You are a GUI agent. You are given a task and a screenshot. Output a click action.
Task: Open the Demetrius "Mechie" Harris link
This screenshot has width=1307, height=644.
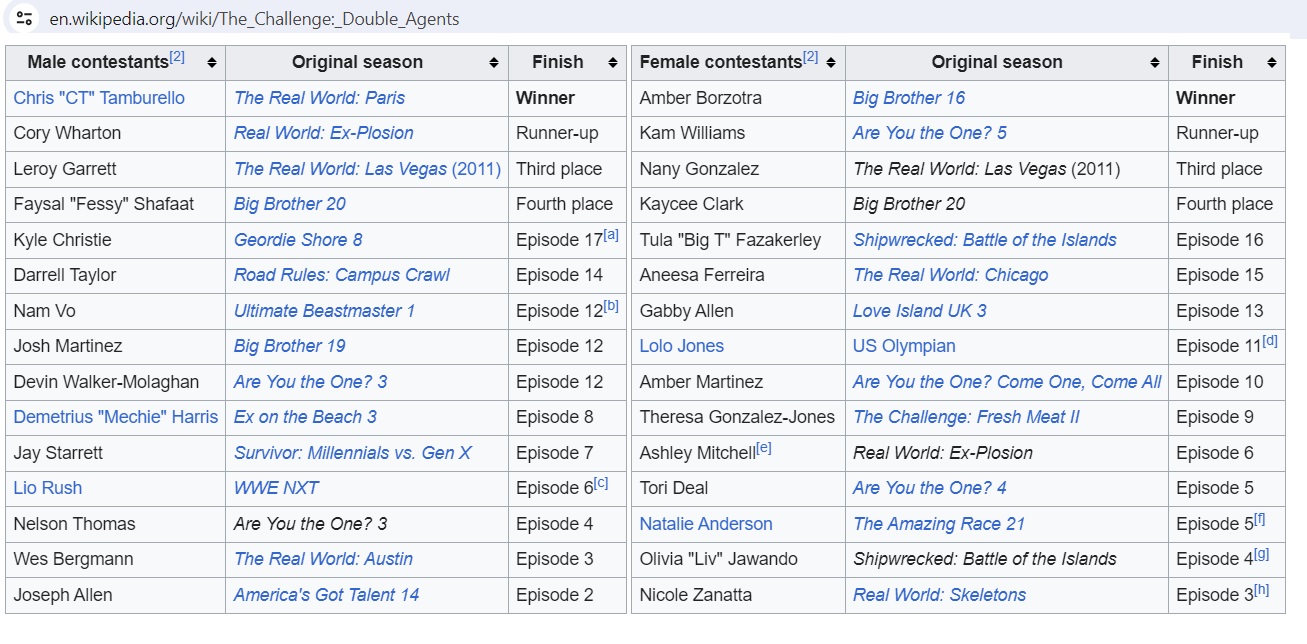tap(115, 417)
